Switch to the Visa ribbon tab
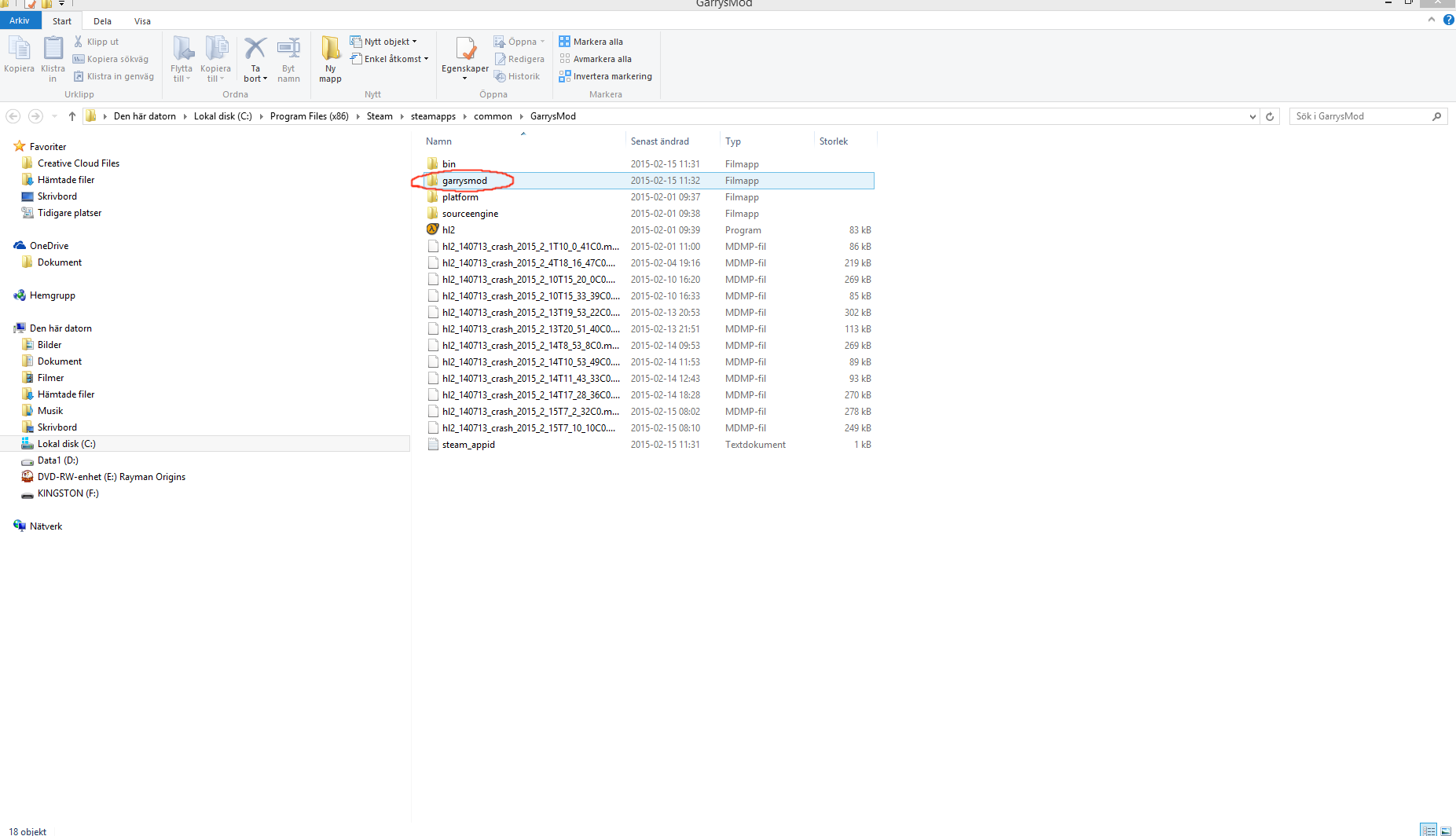Screen dimensions: 1456x836 (x=142, y=21)
